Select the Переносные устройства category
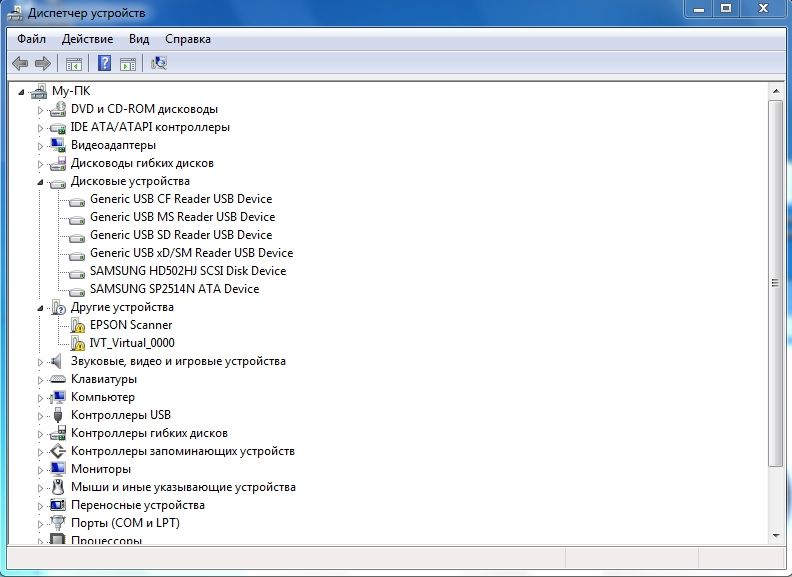Image resolution: width=792 pixels, height=577 pixels. coord(138,505)
